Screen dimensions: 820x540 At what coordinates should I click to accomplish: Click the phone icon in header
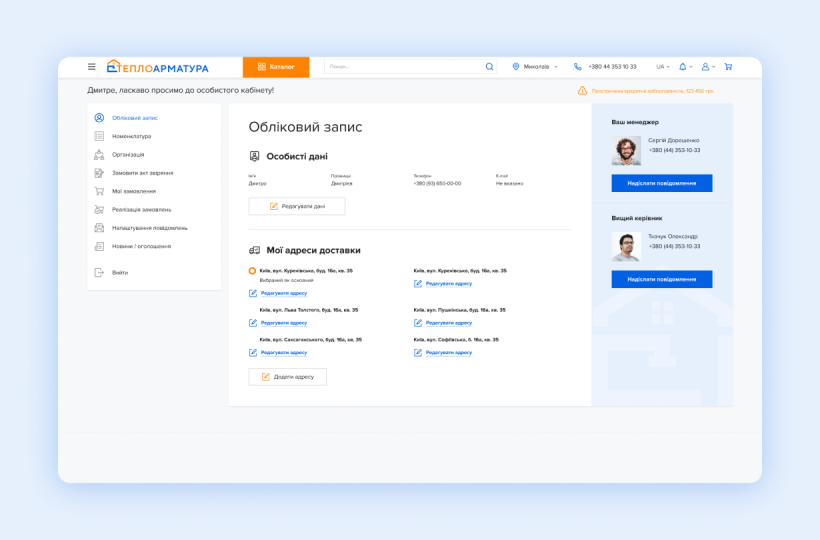577,67
